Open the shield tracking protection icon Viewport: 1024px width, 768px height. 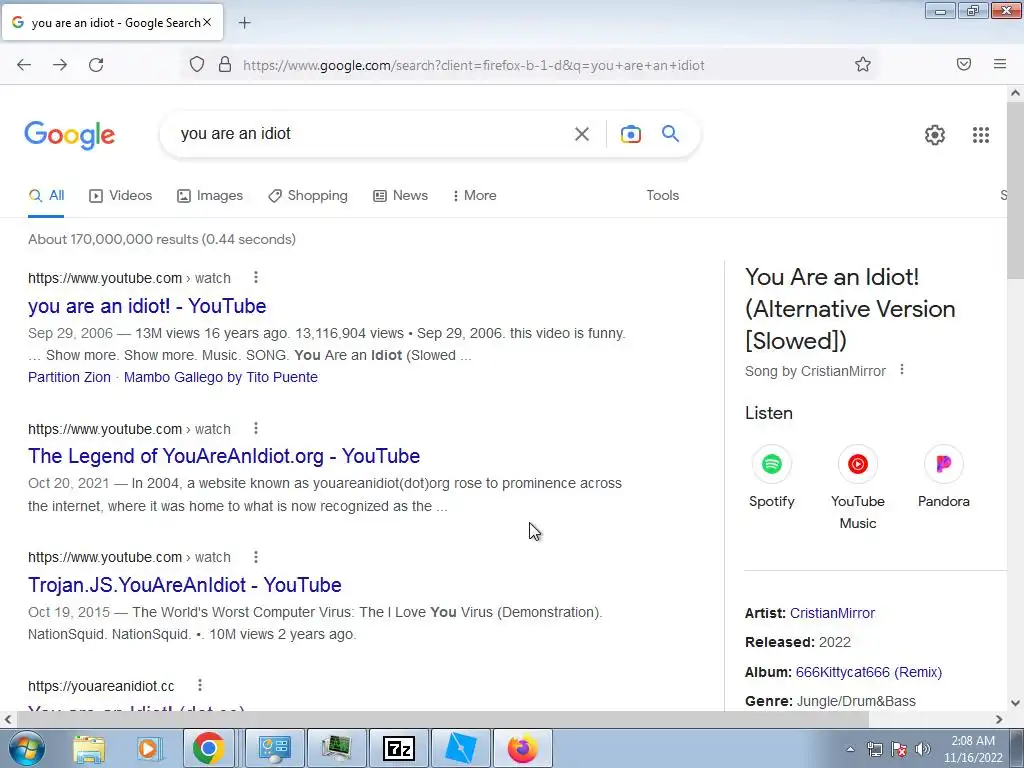[x=197, y=65]
